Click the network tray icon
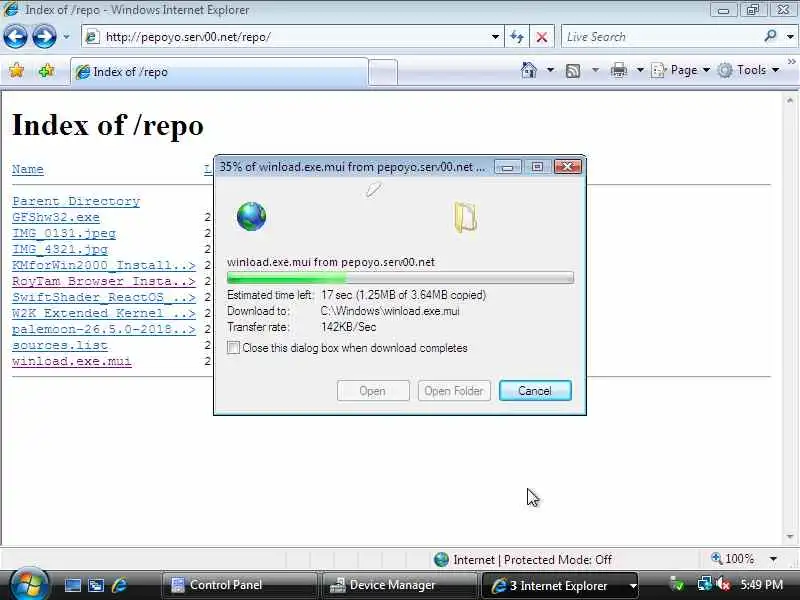The width and height of the screenshot is (800, 600). (x=705, y=584)
